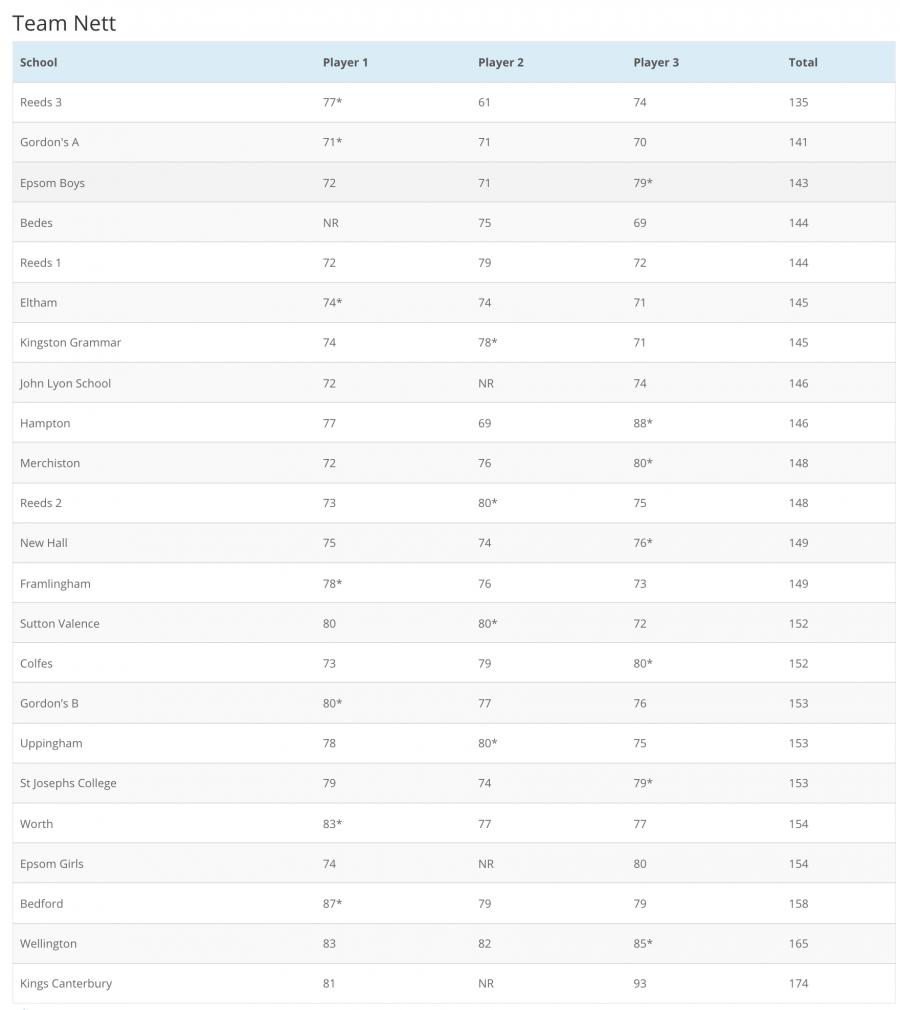Viewport: 900px width, 1010px height.
Task: Click the Player 2 column header
Action: 501,62
